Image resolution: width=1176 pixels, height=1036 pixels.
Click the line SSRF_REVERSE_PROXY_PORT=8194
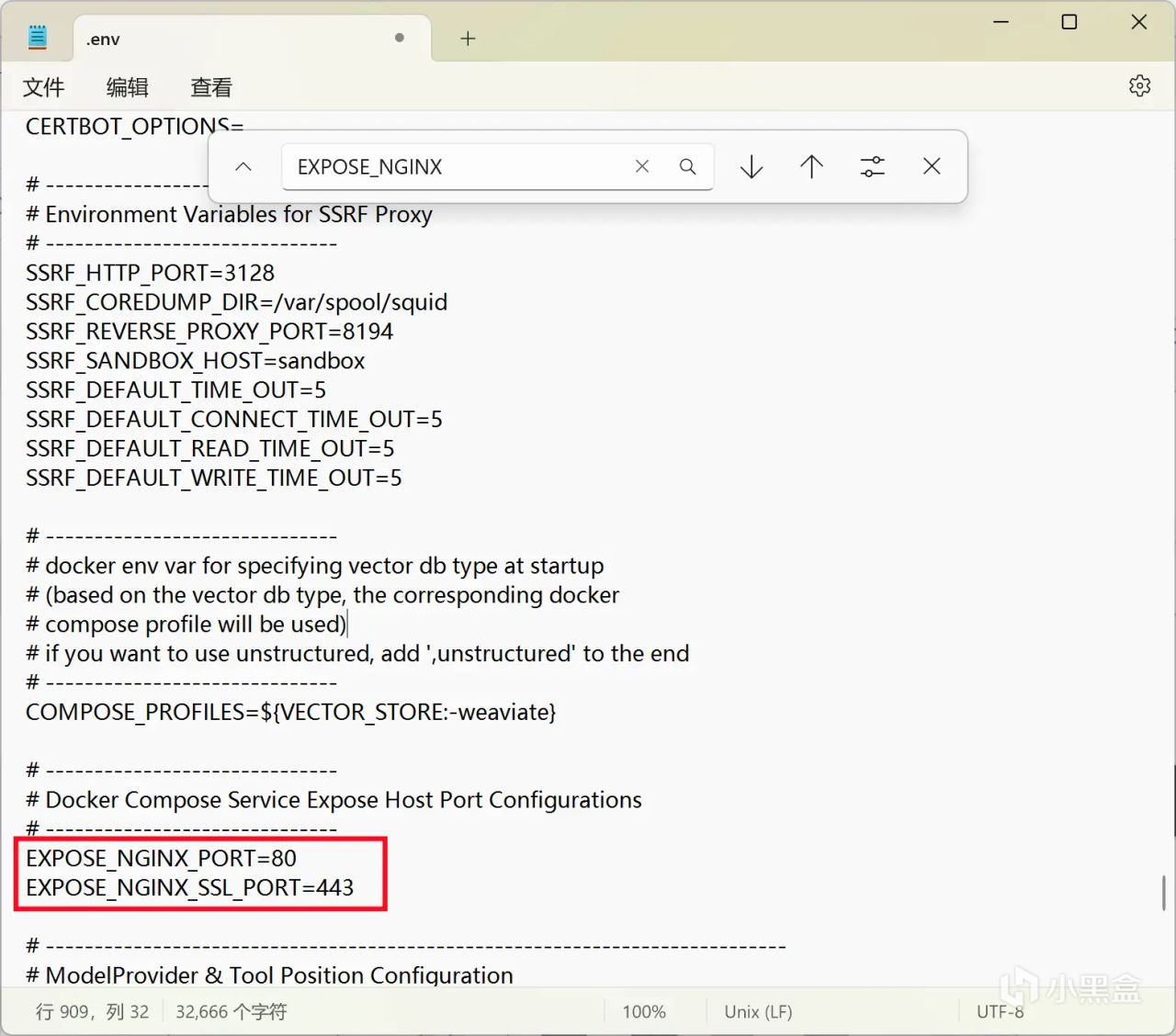[x=209, y=332]
